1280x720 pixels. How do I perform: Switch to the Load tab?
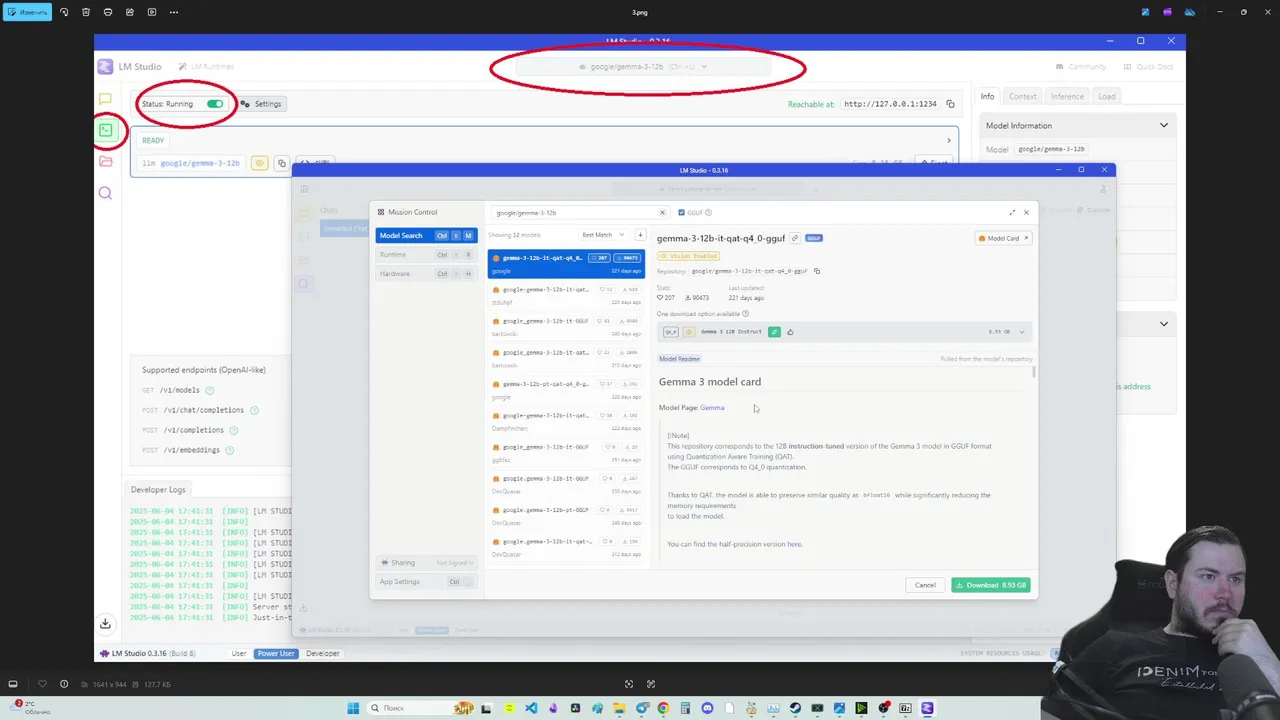pyautogui.click(x=1107, y=96)
